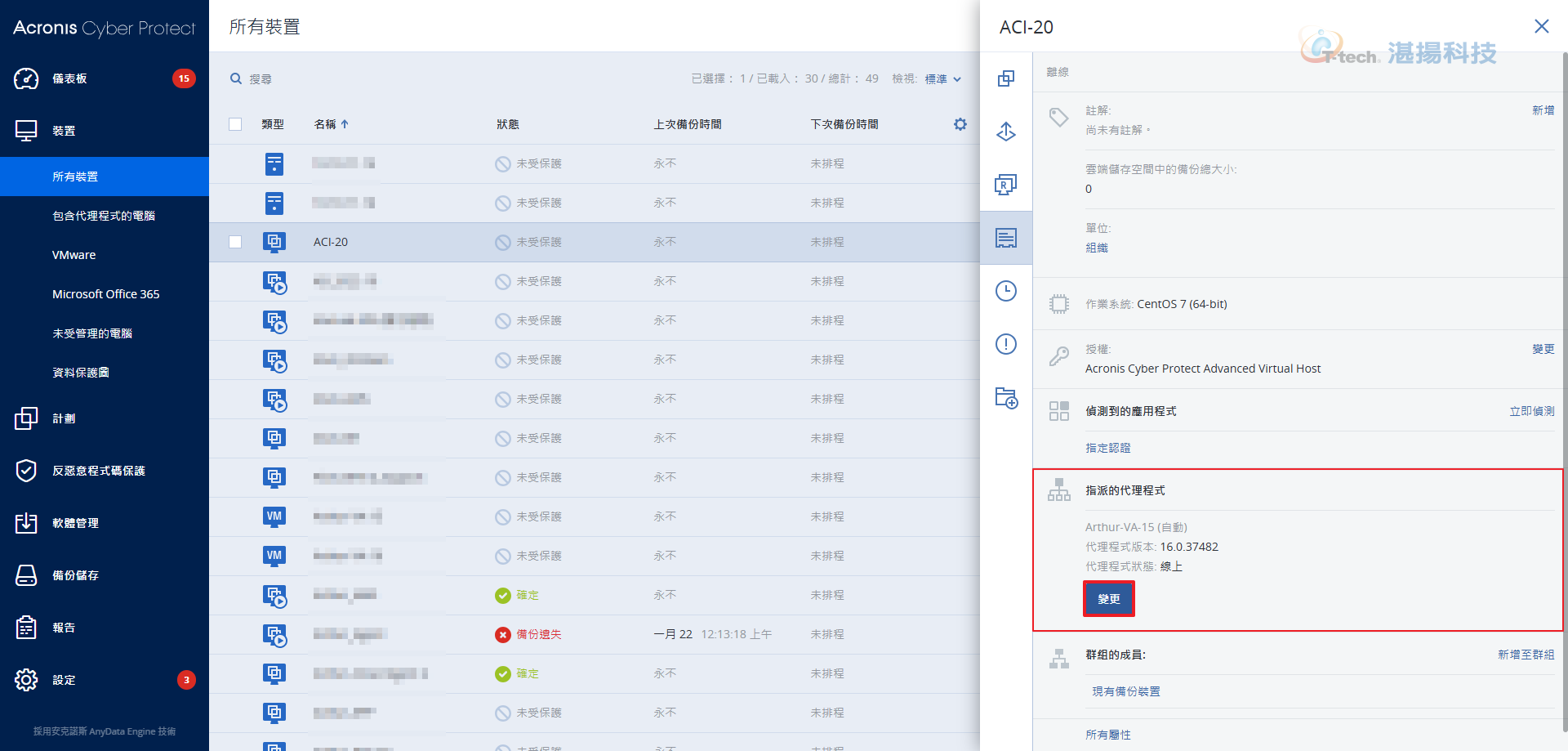The width and height of the screenshot is (1568, 751).
Task: Select 所有裝置 in the sidebar
Action: click(105, 177)
